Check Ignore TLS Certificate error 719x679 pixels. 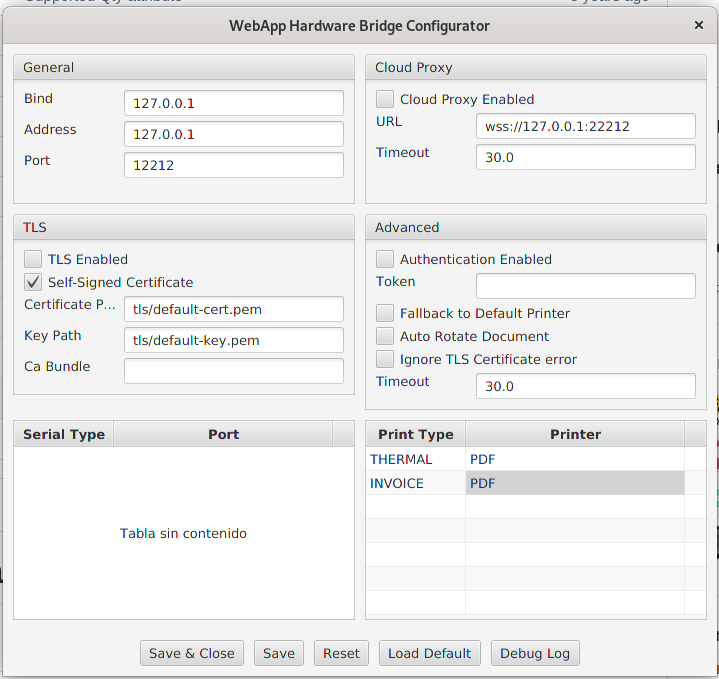pos(385,359)
